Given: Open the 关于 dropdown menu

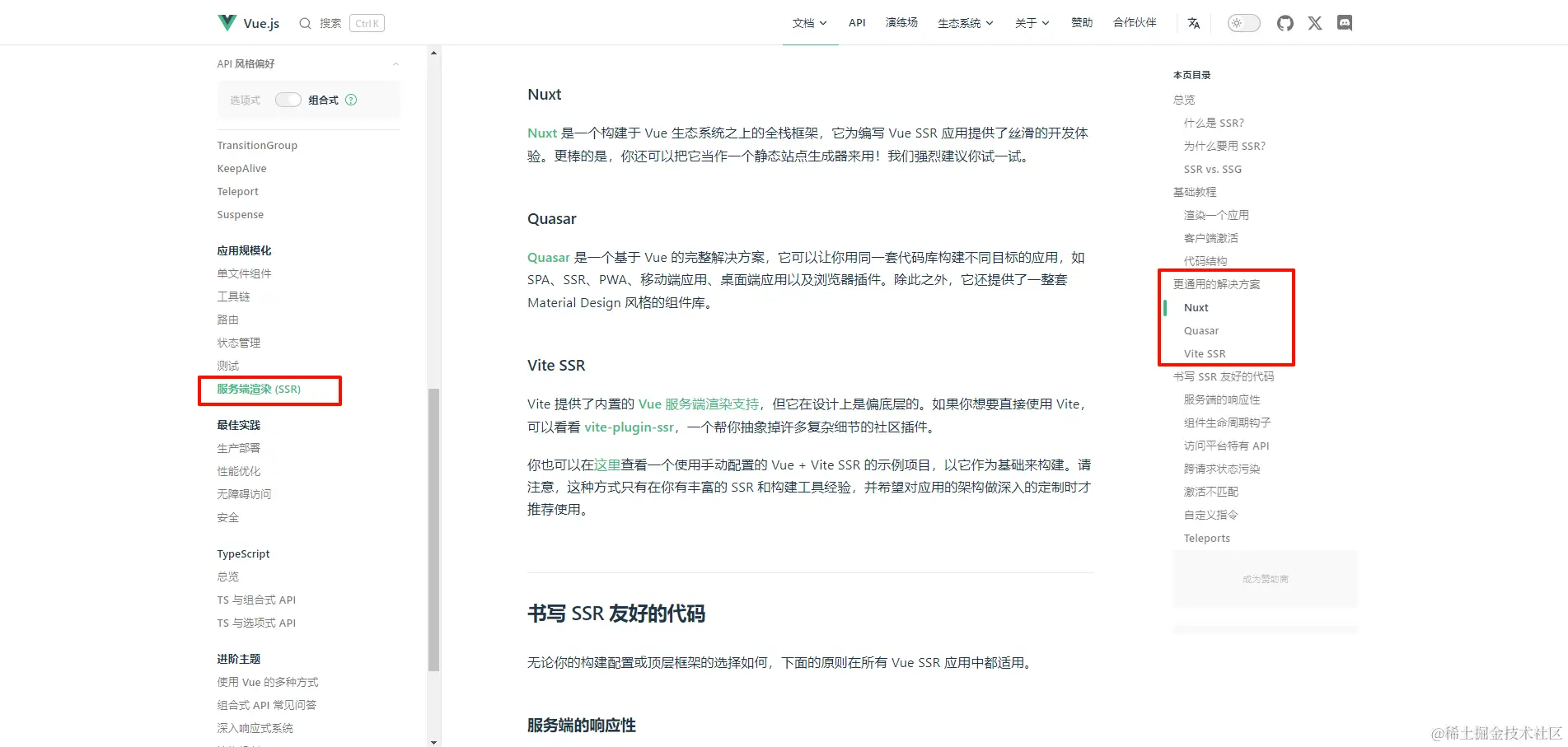Looking at the screenshot, I should click(x=1031, y=22).
